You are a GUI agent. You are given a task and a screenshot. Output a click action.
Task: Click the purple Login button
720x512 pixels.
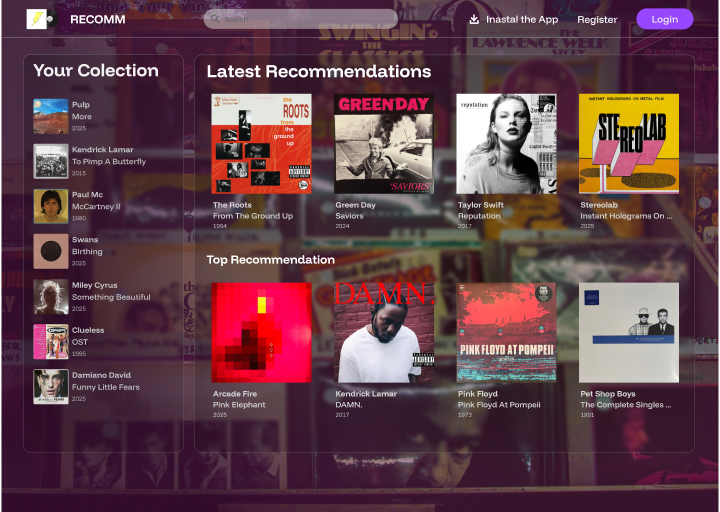(664, 19)
